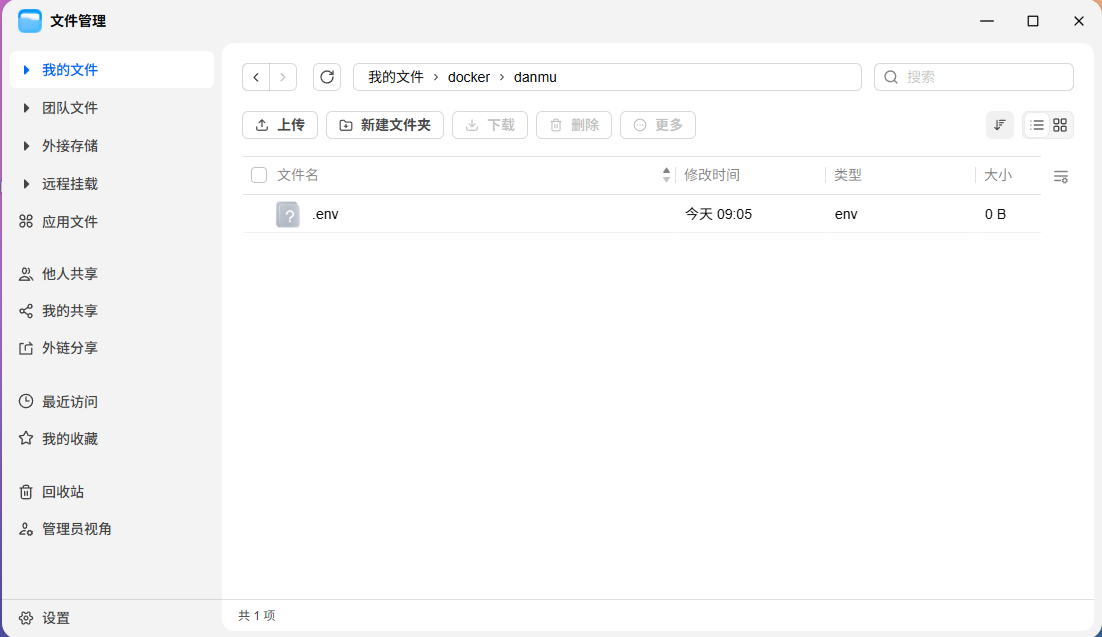This screenshot has width=1102, height=637.
Task: Click the 删除 delete button
Action: [573, 125]
